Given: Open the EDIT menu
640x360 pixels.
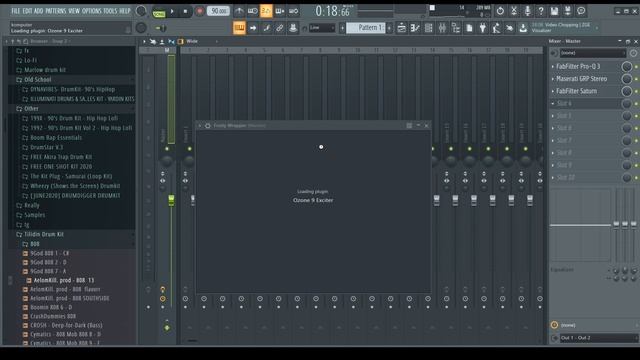Looking at the screenshot, I should tap(27, 11).
